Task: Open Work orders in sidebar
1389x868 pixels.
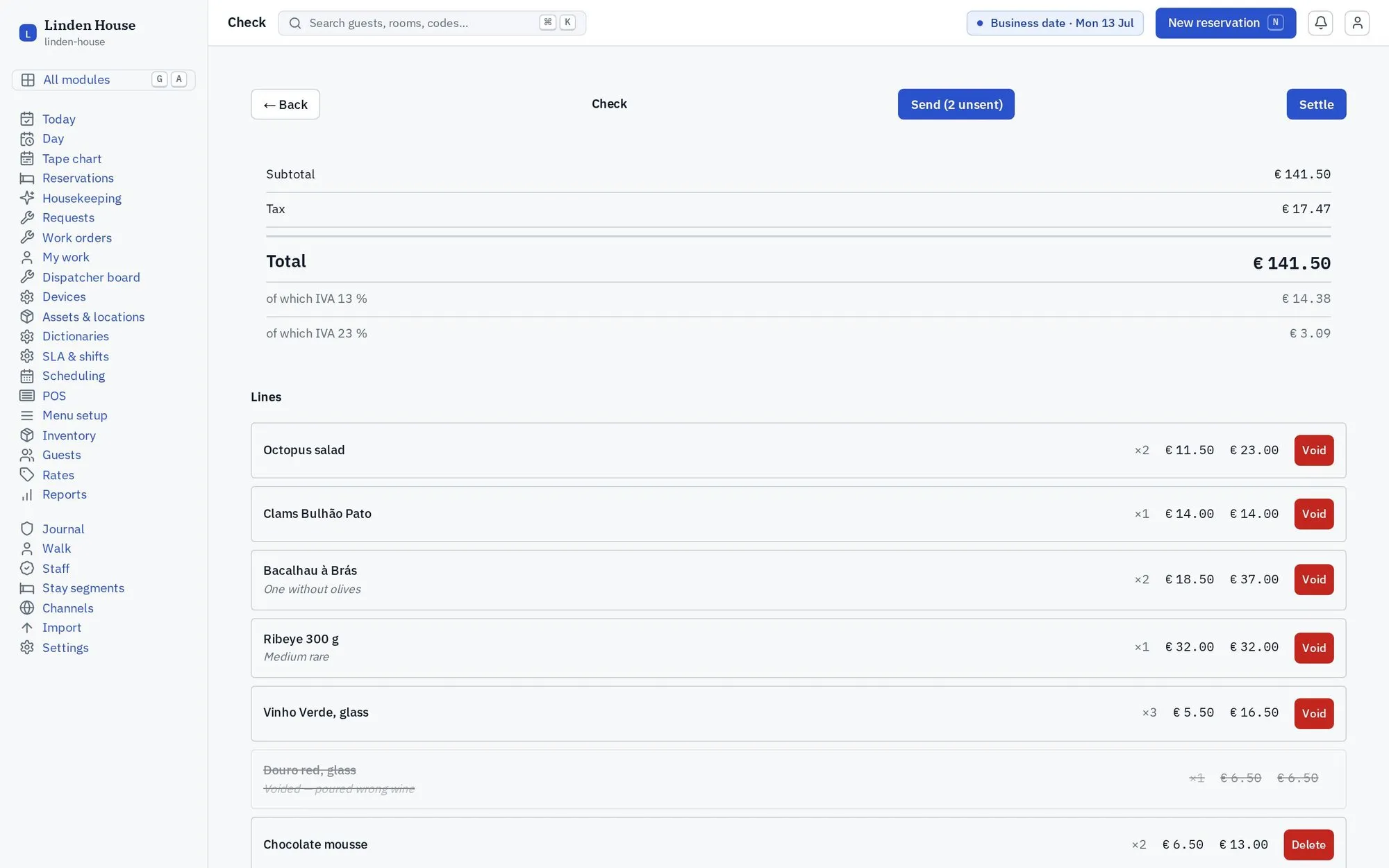Action: tap(77, 237)
